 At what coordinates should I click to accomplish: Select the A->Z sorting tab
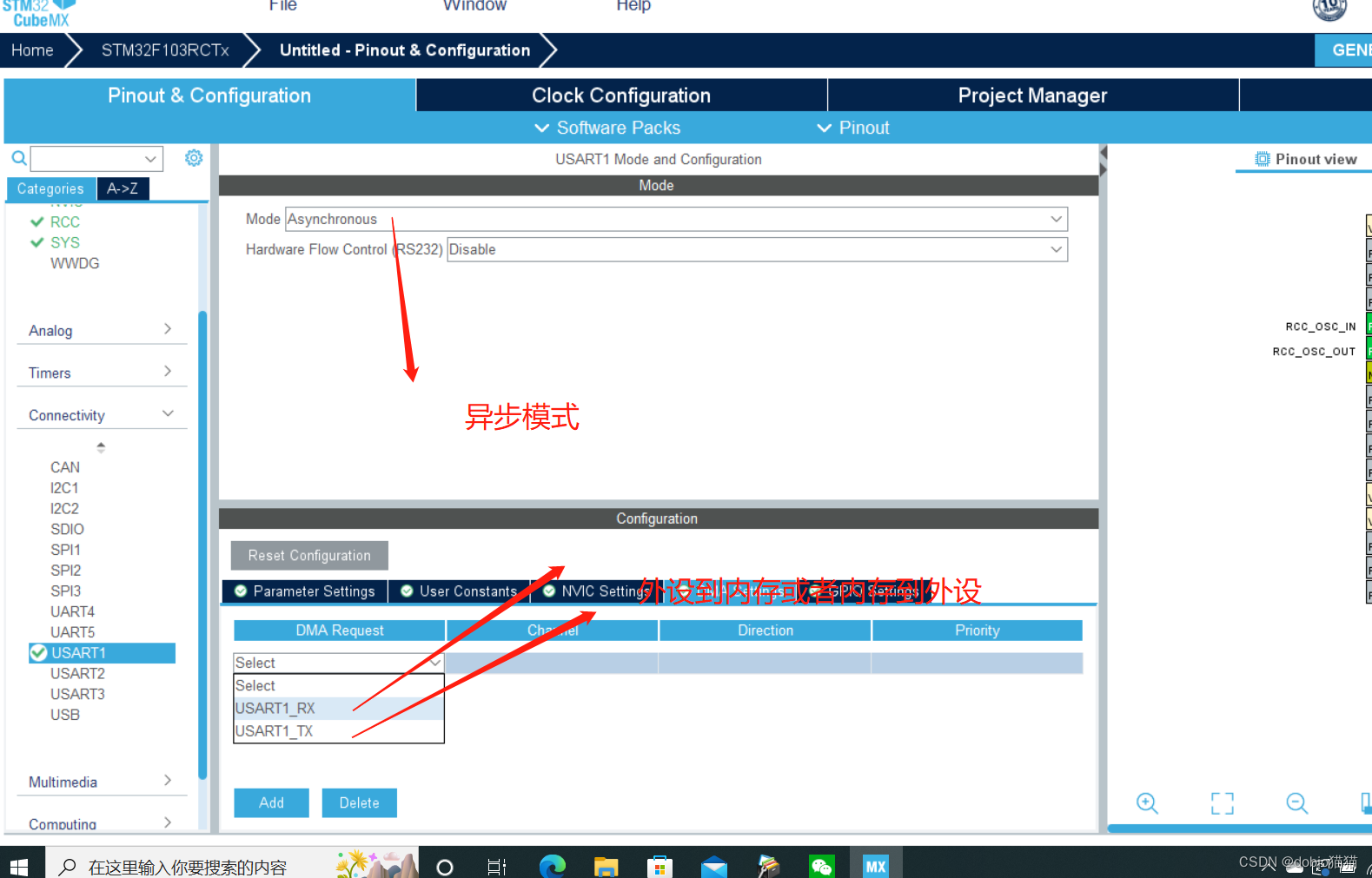(x=123, y=188)
